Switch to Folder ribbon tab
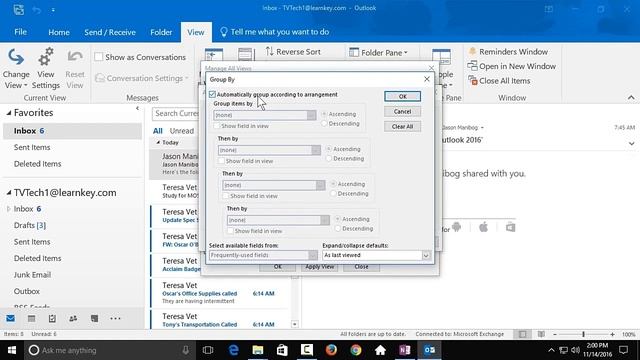This screenshot has height=360, width=640. click(x=161, y=32)
